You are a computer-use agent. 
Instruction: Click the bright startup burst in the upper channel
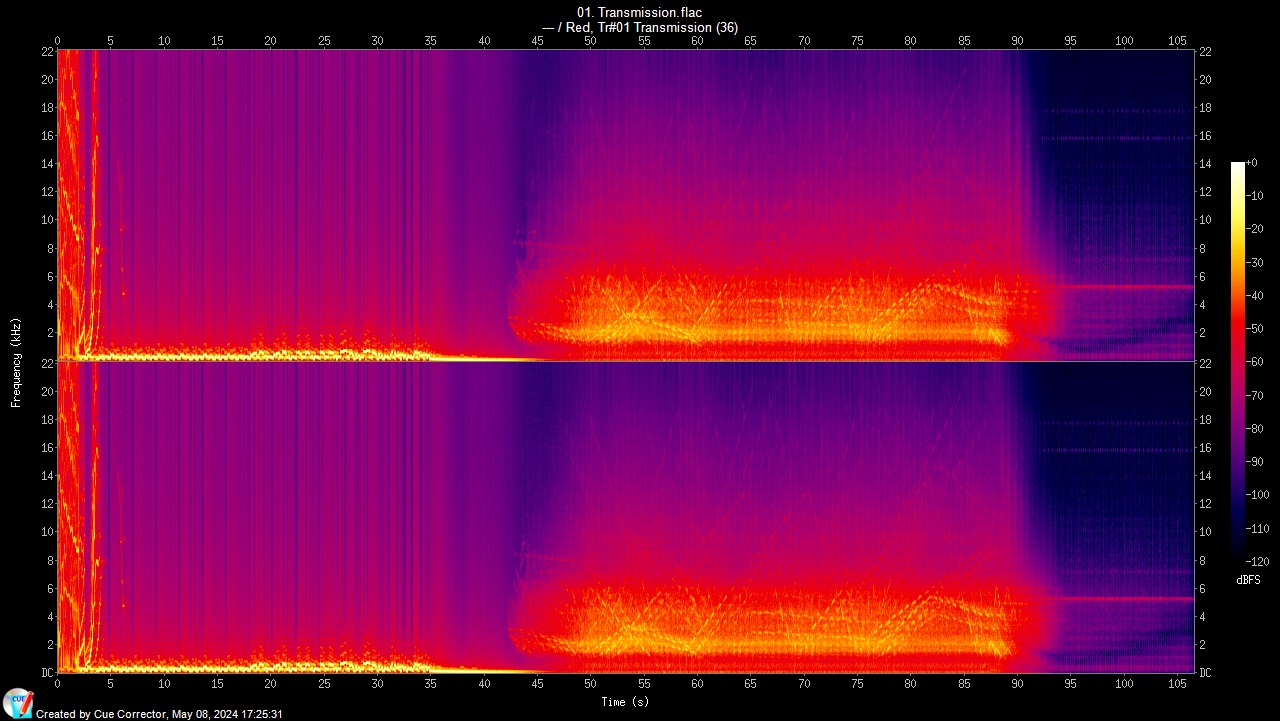[x=72, y=200]
